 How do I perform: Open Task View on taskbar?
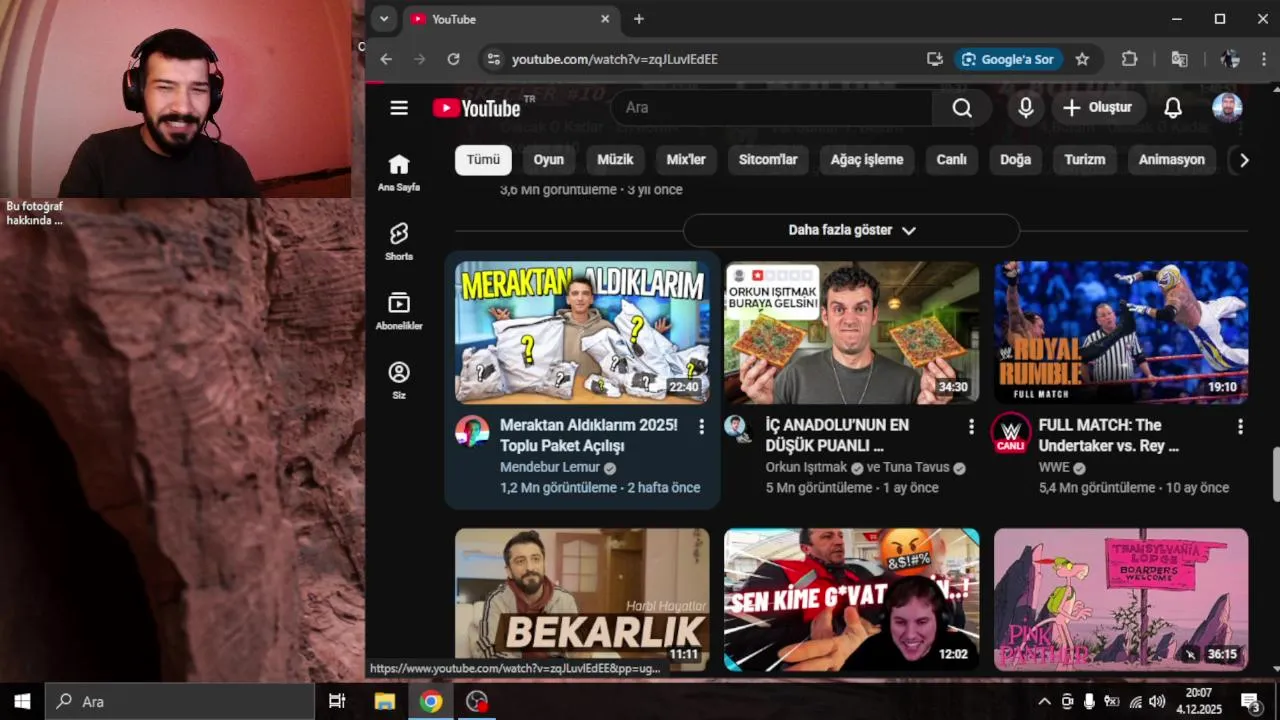[x=337, y=701]
